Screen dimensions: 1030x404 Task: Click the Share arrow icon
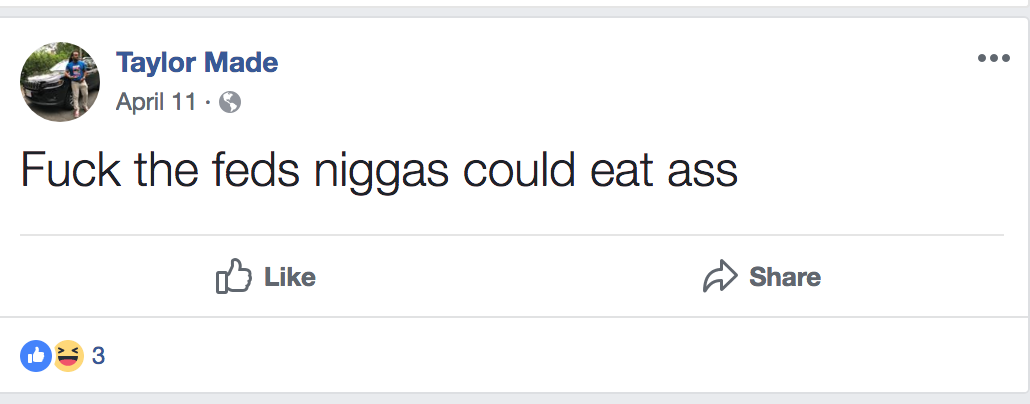coord(720,277)
